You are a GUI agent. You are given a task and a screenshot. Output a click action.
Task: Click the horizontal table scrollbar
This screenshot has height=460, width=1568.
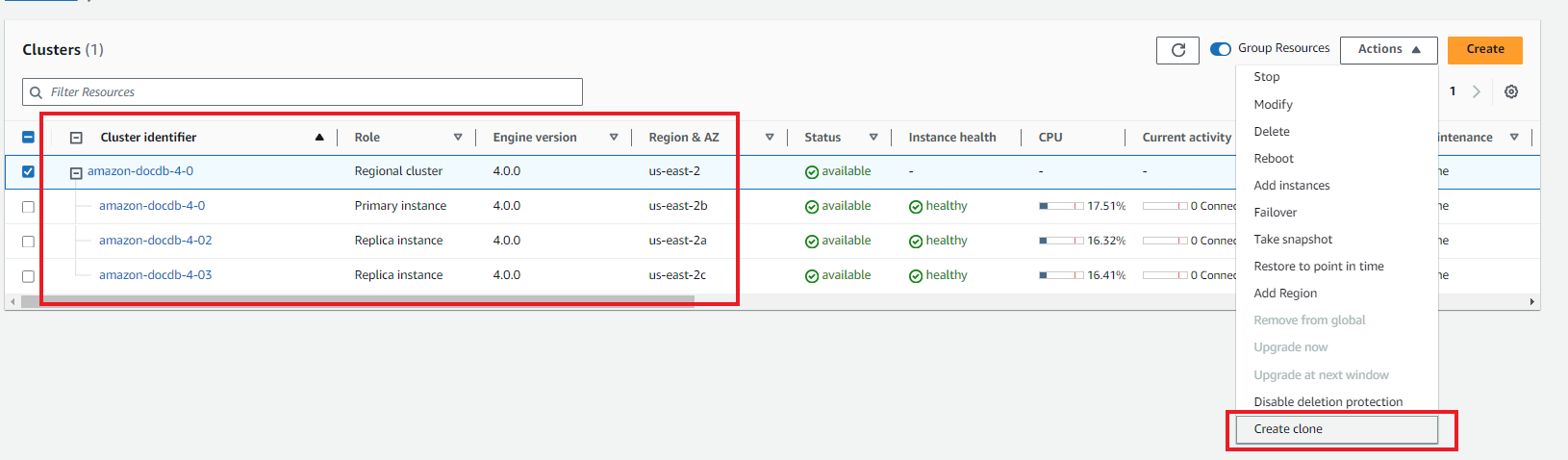point(358,301)
